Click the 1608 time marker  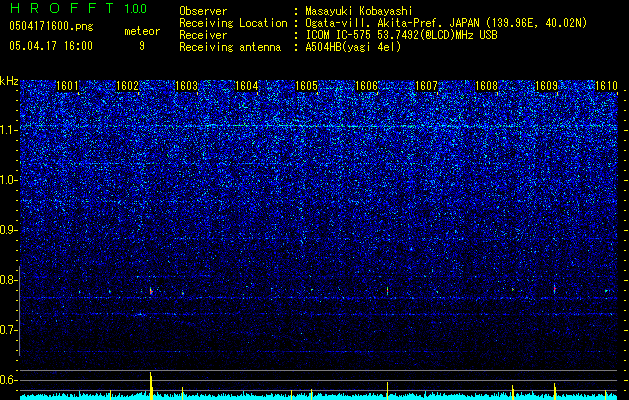click(x=486, y=86)
